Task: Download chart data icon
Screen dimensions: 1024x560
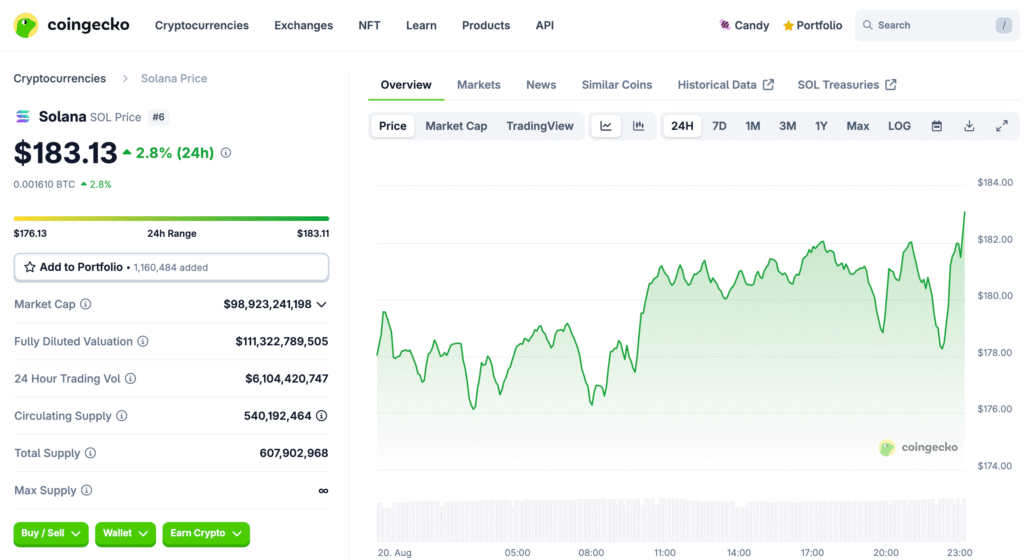Action: (969, 126)
